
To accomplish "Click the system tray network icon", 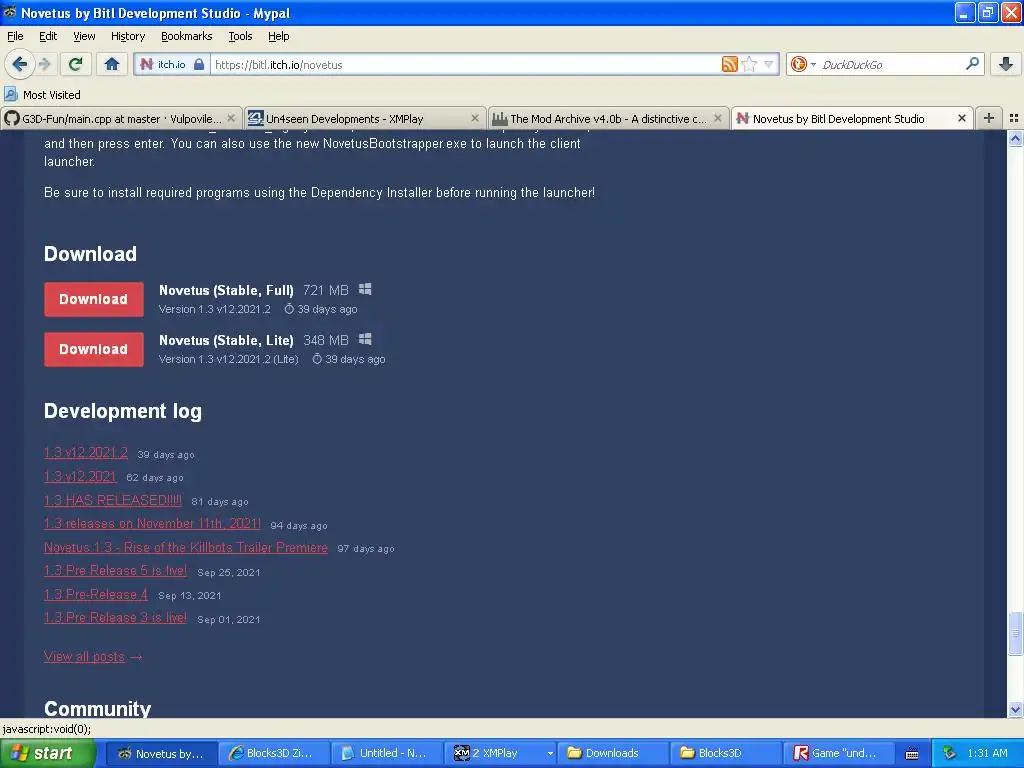I will tap(949, 753).
